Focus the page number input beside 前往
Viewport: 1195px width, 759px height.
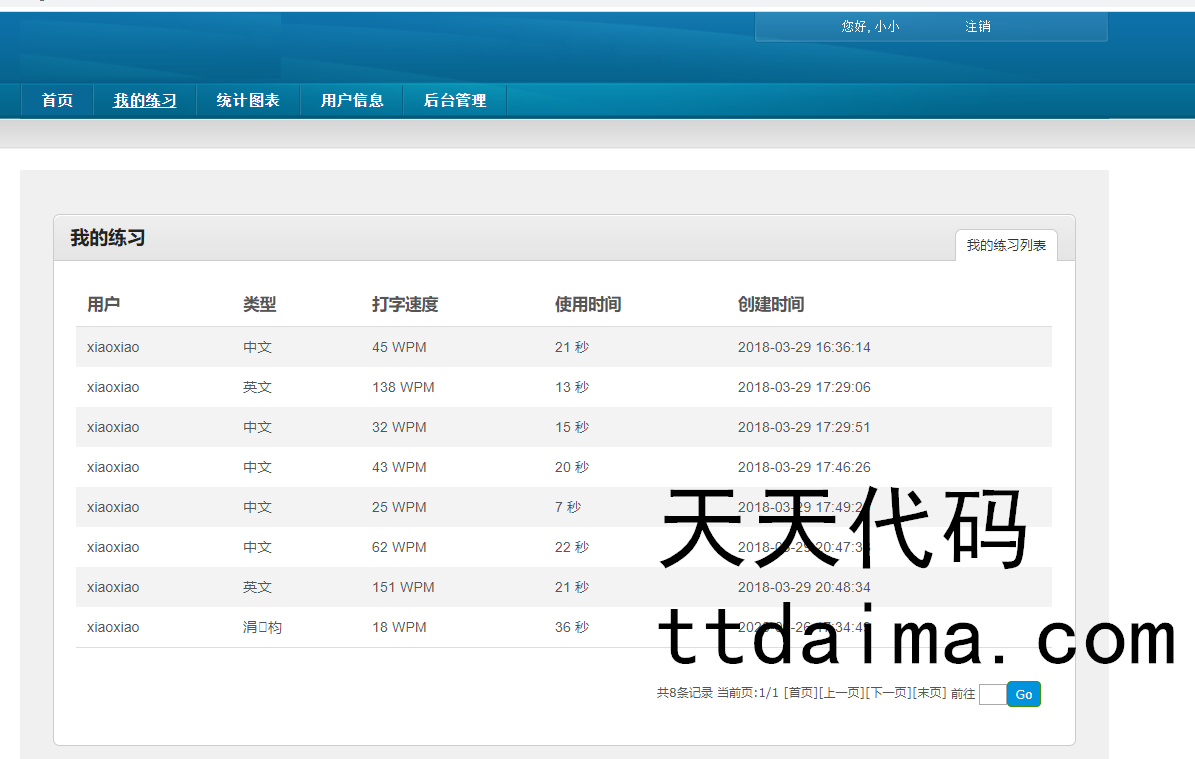coord(992,694)
